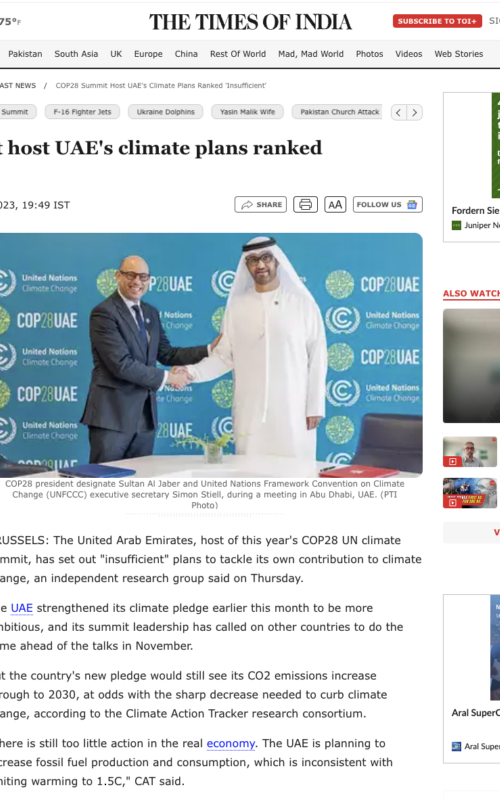
Task: Click the SHARE arrow button
Action: [x=261, y=205]
